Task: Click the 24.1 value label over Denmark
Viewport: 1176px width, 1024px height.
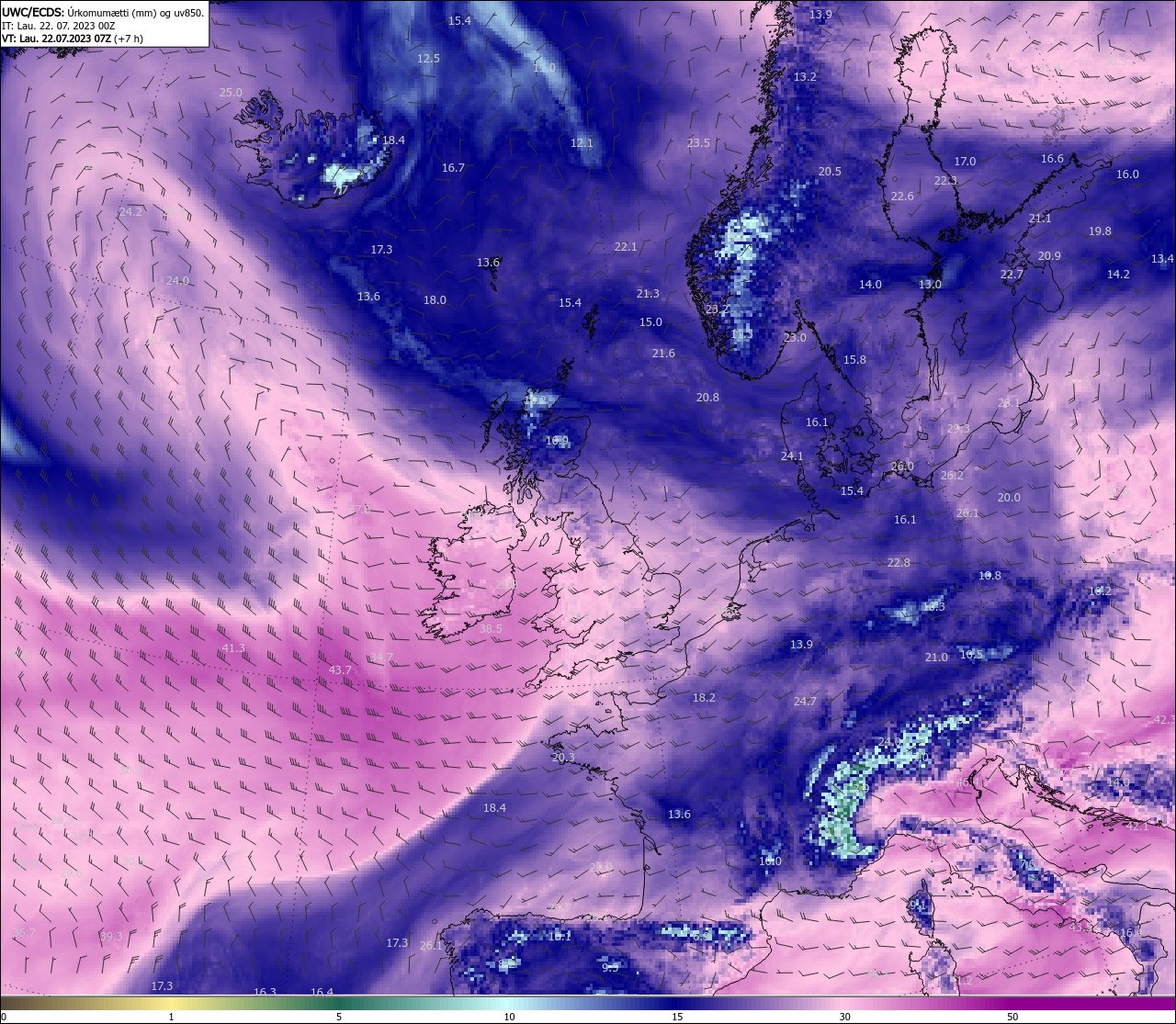Action: [x=792, y=456]
